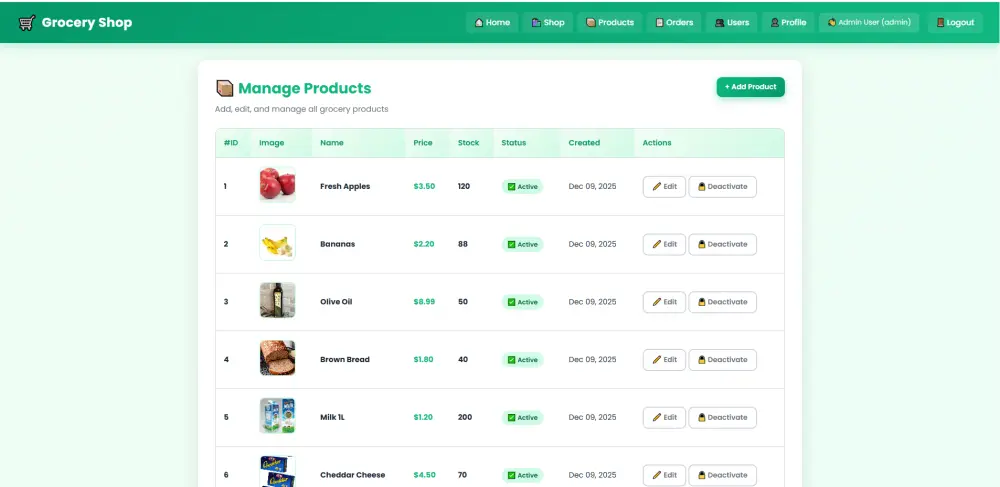Click green check icon in Fresh Apples status
The width and height of the screenshot is (1000, 487).
pyautogui.click(x=511, y=187)
